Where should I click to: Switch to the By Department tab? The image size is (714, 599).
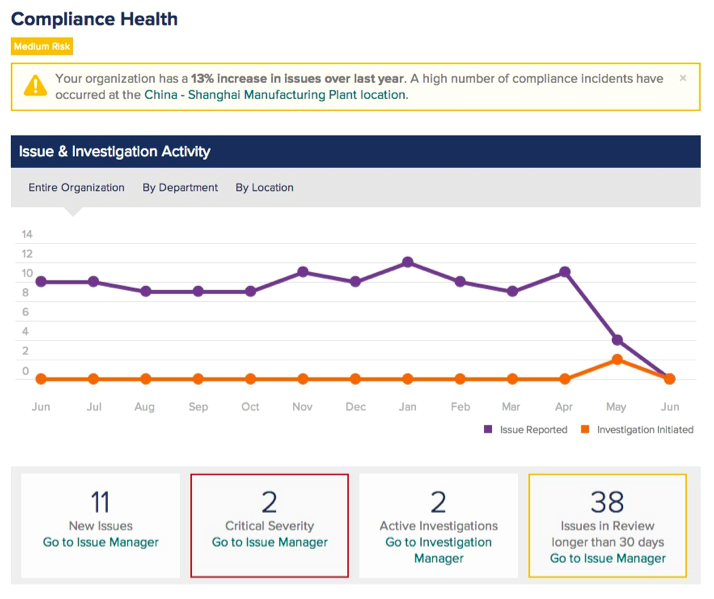pos(180,188)
